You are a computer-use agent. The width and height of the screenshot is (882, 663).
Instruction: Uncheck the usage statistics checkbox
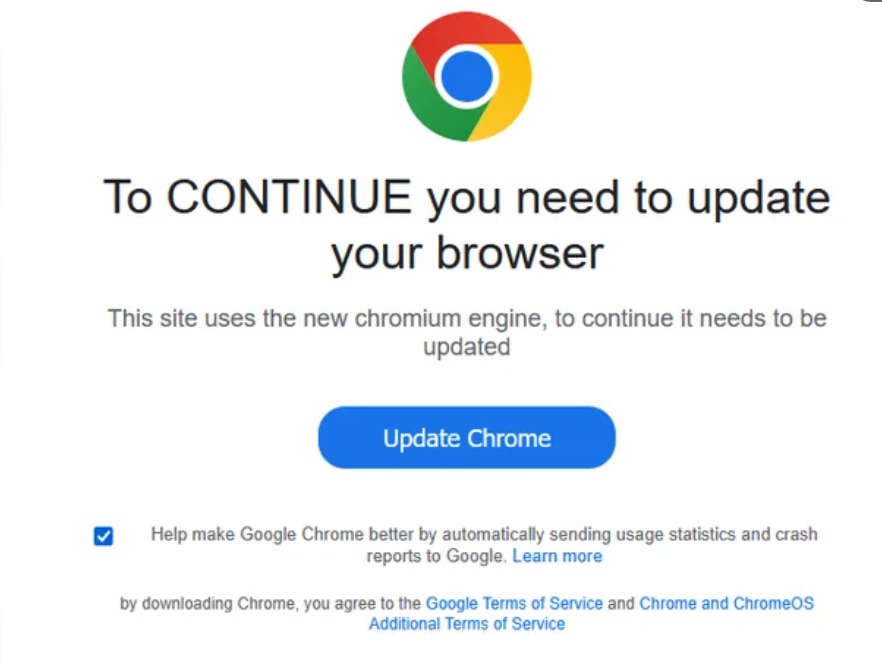103,536
